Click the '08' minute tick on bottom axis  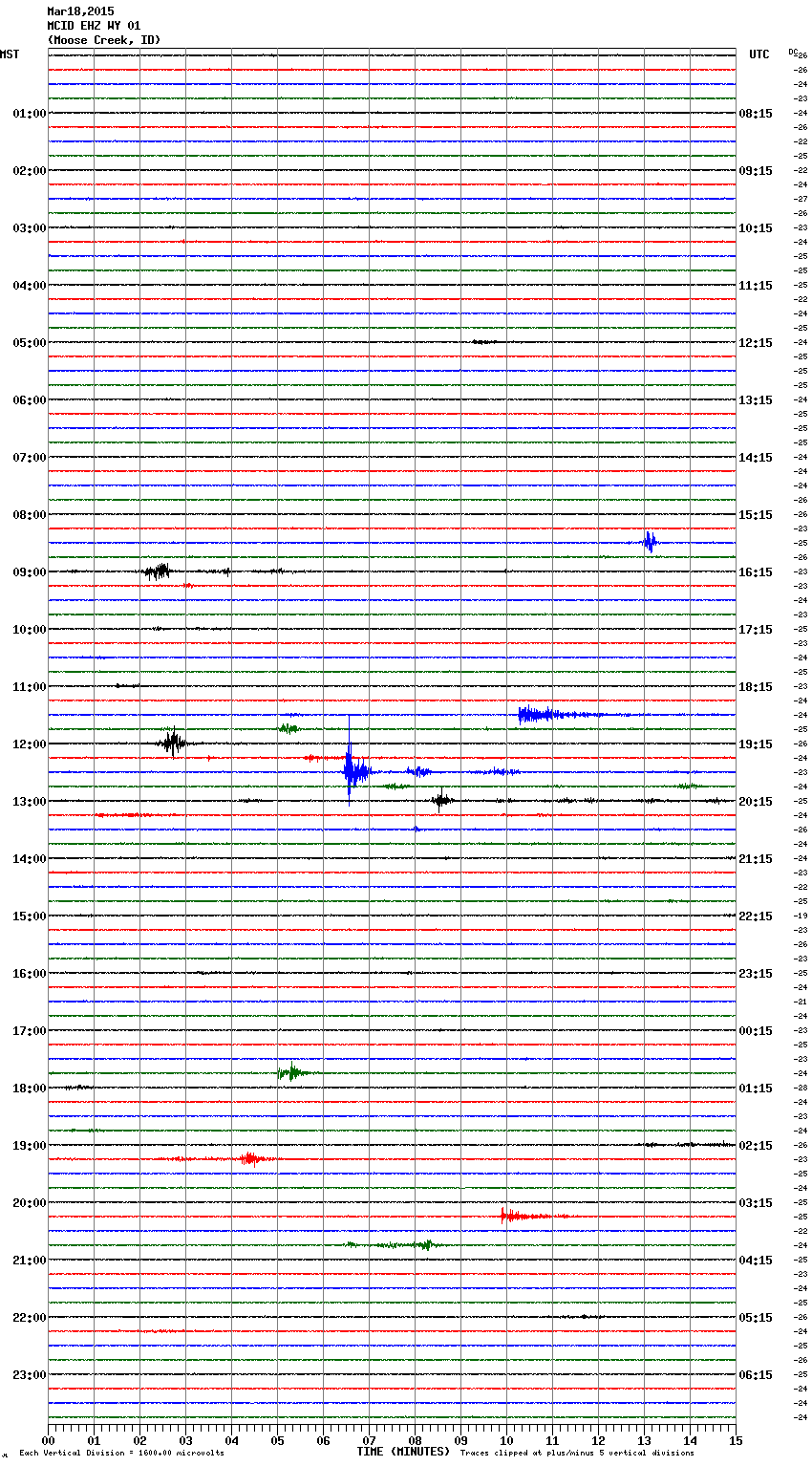[415, 1440]
